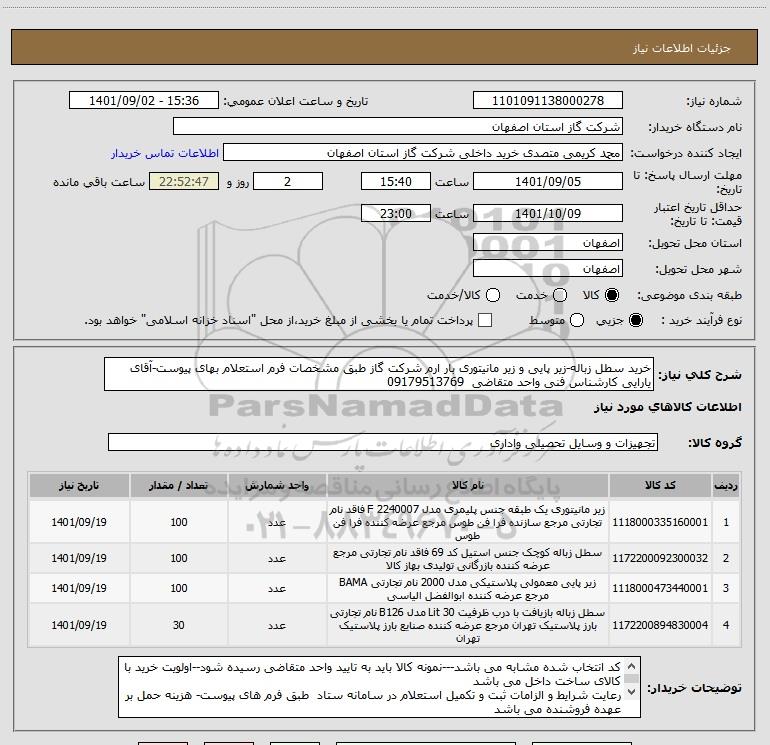Click the need date in row 2
The width and height of the screenshot is (770, 745).
(x=79, y=558)
